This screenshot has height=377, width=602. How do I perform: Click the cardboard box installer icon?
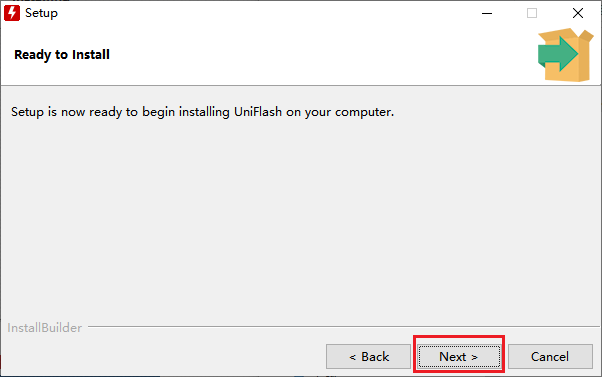pos(566,55)
